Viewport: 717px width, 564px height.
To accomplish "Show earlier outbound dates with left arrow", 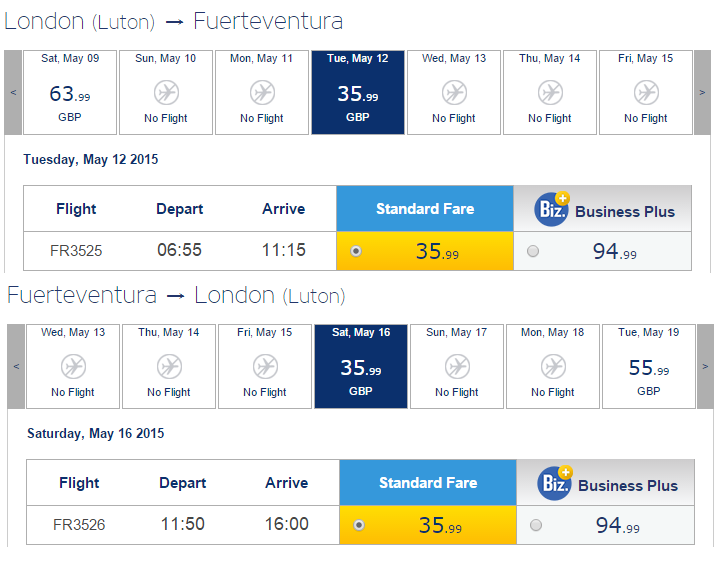I will pos(13,92).
